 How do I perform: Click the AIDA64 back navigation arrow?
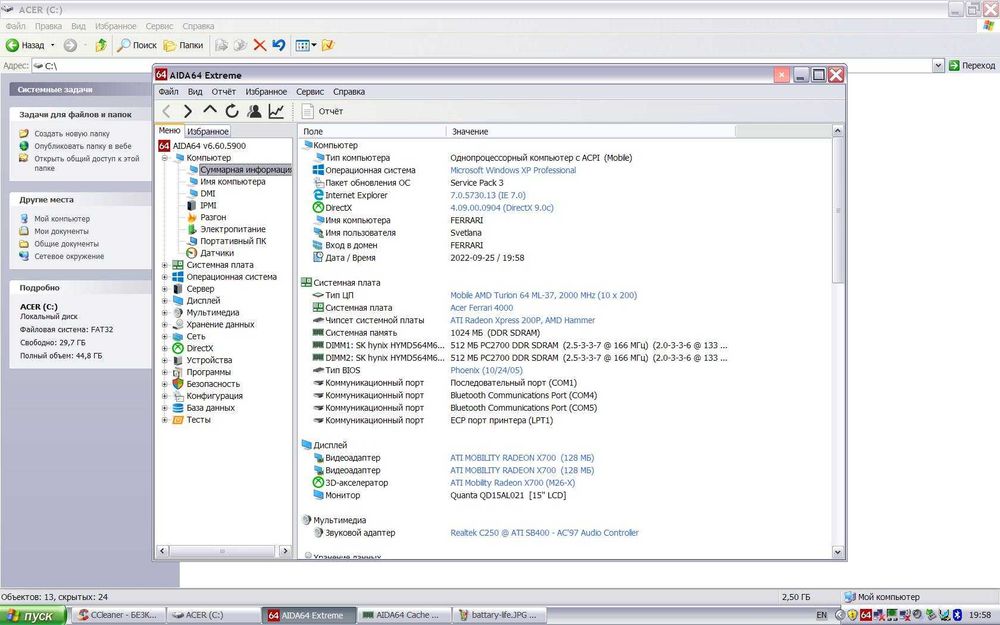166,111
